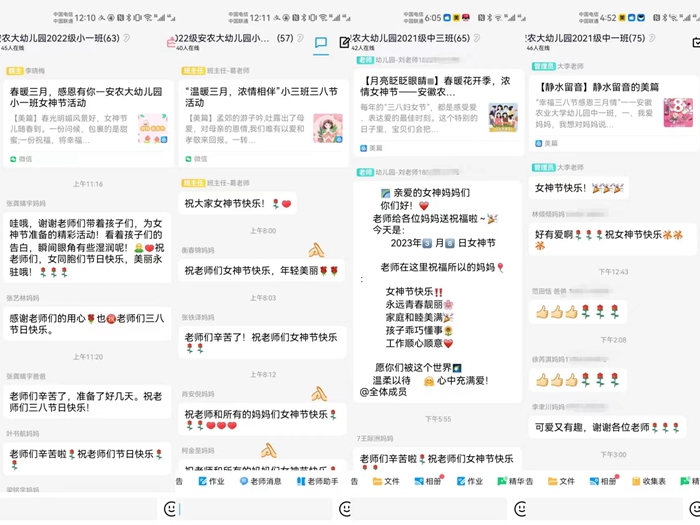Image resolution: width=700 pixels, height=525 pixels.
Task: Open the emoji picker in the leftmost chat
Action: coord(172,509)
